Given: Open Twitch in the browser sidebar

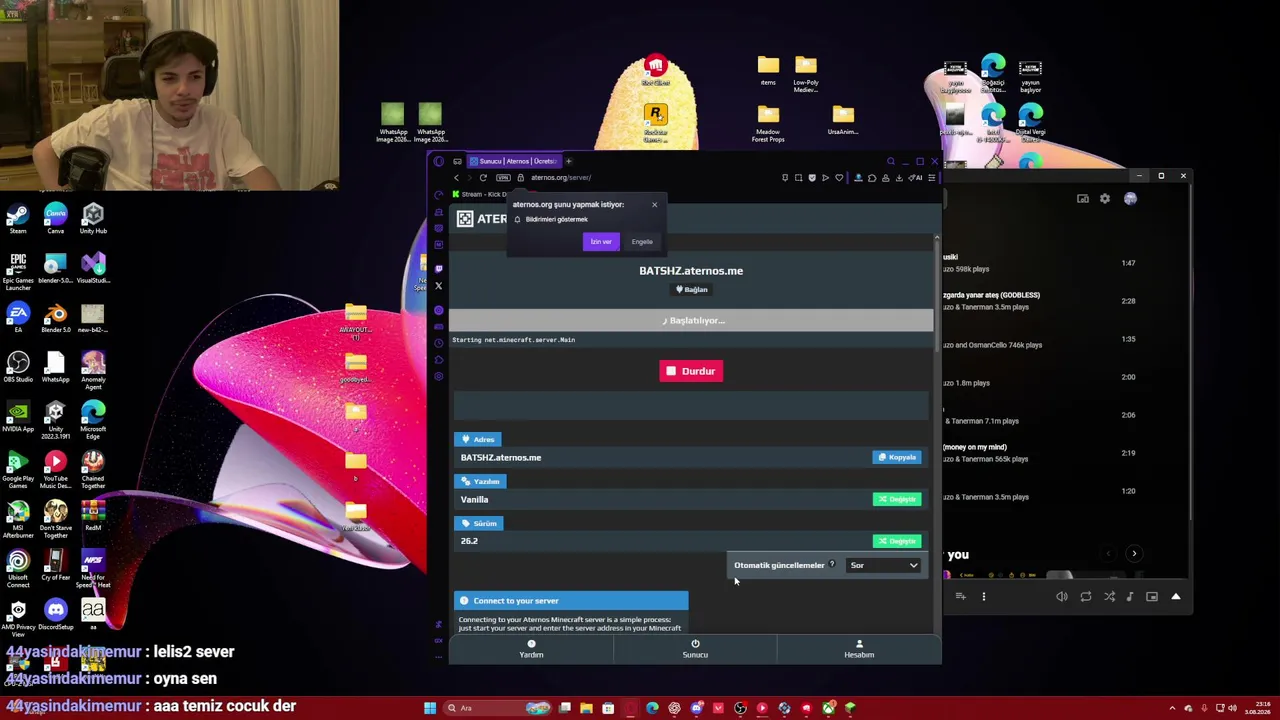Looking at the screenshot, I should pyautogui.click(x=438, y=267).
